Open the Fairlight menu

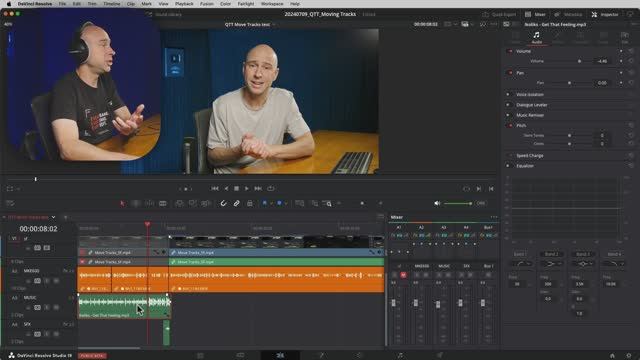[246, 4]
